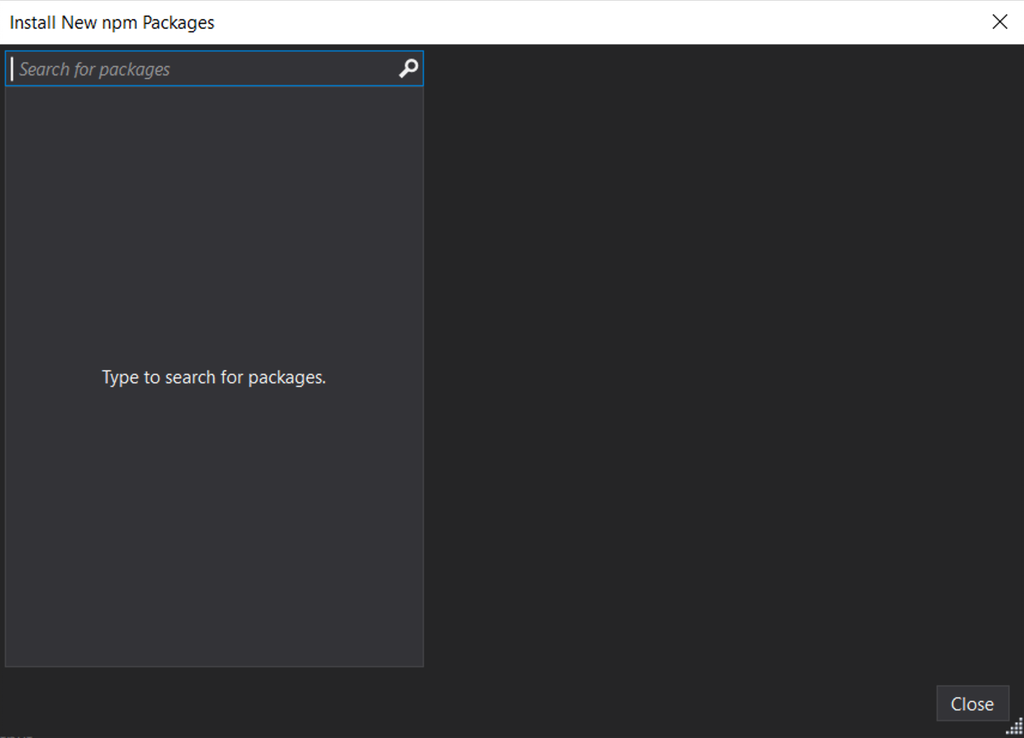Click the magnifying glass search icon
The height and width of the screenshot is (738, 1024).
click(x=408, y=68)
